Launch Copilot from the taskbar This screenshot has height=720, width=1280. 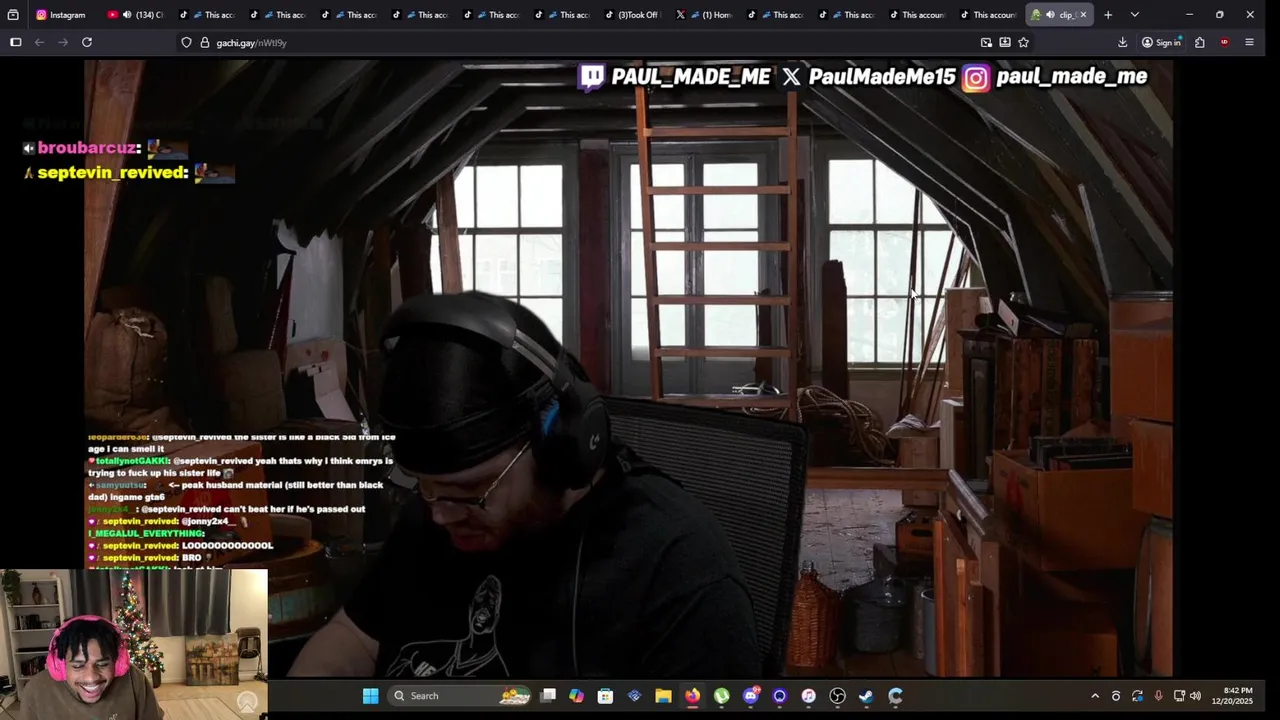pyautogui.click(x=576, y=696)
